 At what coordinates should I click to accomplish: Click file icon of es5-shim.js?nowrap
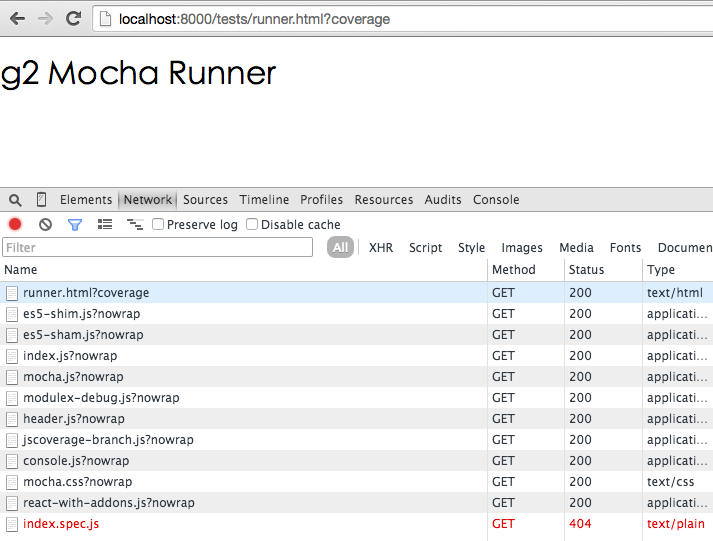coord(12,314)
